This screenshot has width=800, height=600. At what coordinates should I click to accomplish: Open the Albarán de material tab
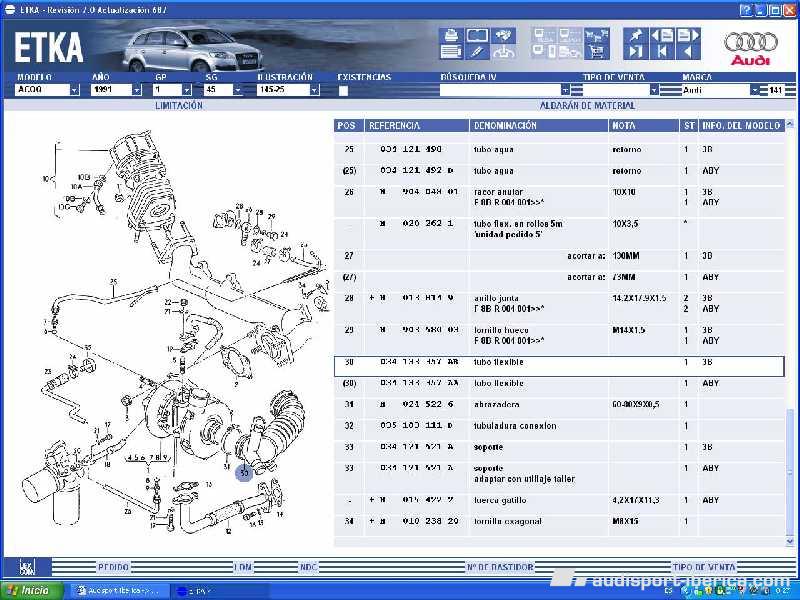tap(588, 106)
